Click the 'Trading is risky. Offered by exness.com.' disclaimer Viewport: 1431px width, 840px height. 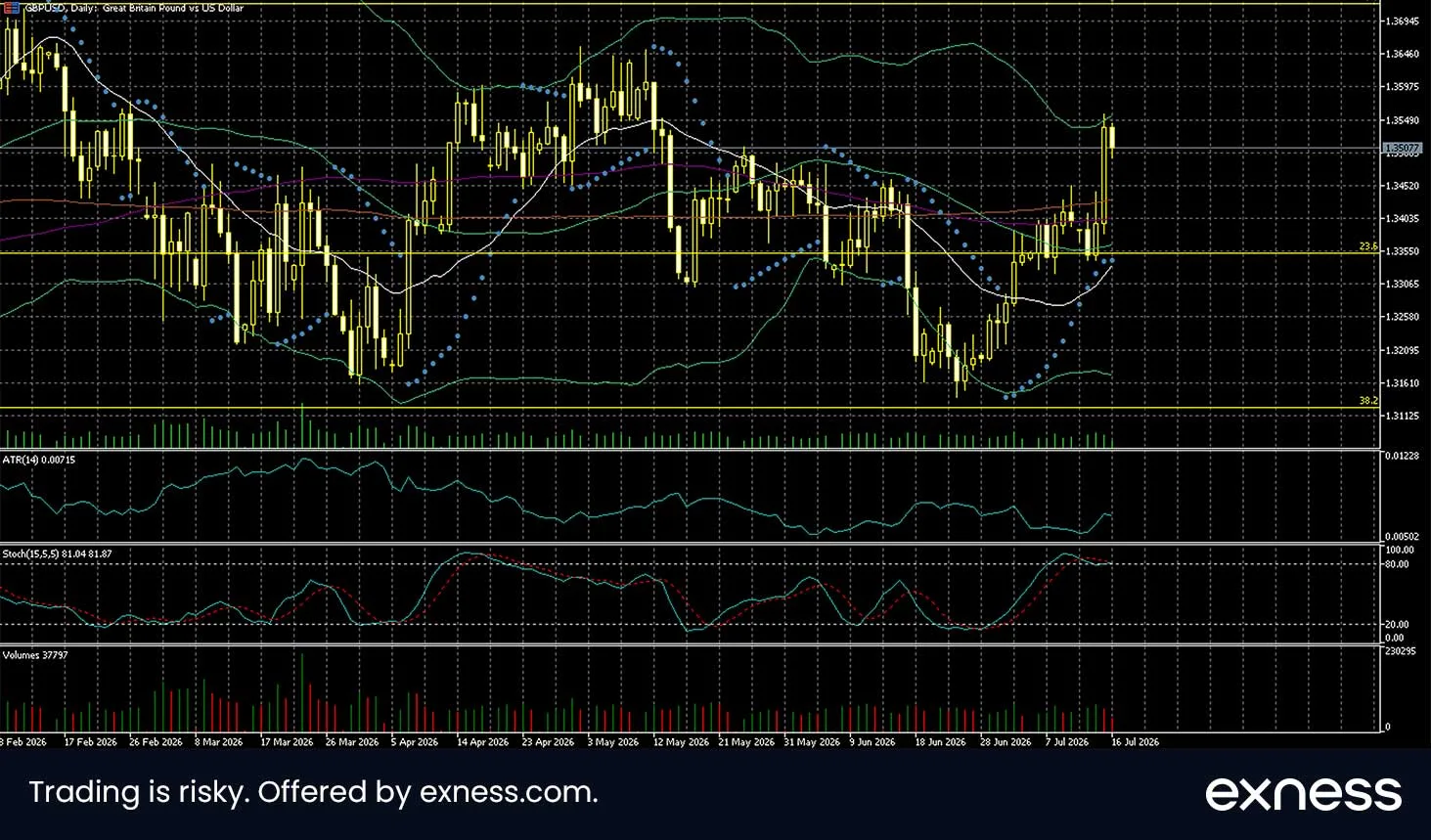pyautogui.click(x=313, y=792)
